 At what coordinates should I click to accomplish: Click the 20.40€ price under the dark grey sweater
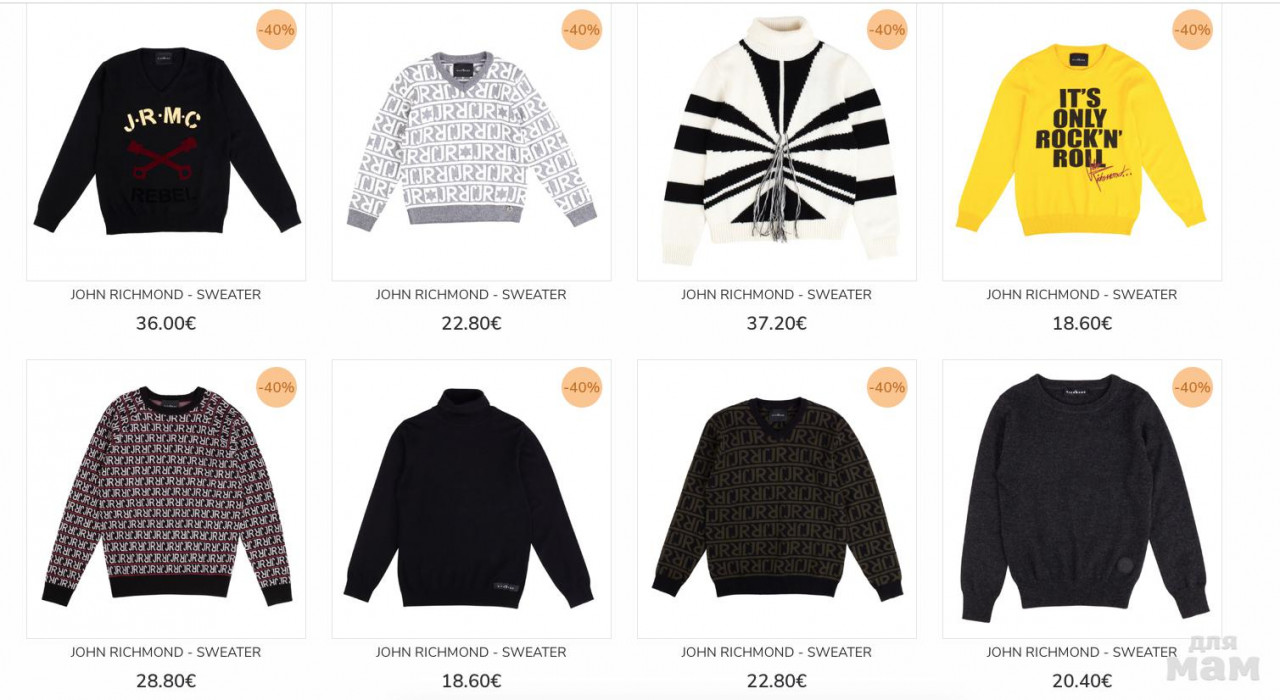pyautogui.click(x=1082, y=681)
